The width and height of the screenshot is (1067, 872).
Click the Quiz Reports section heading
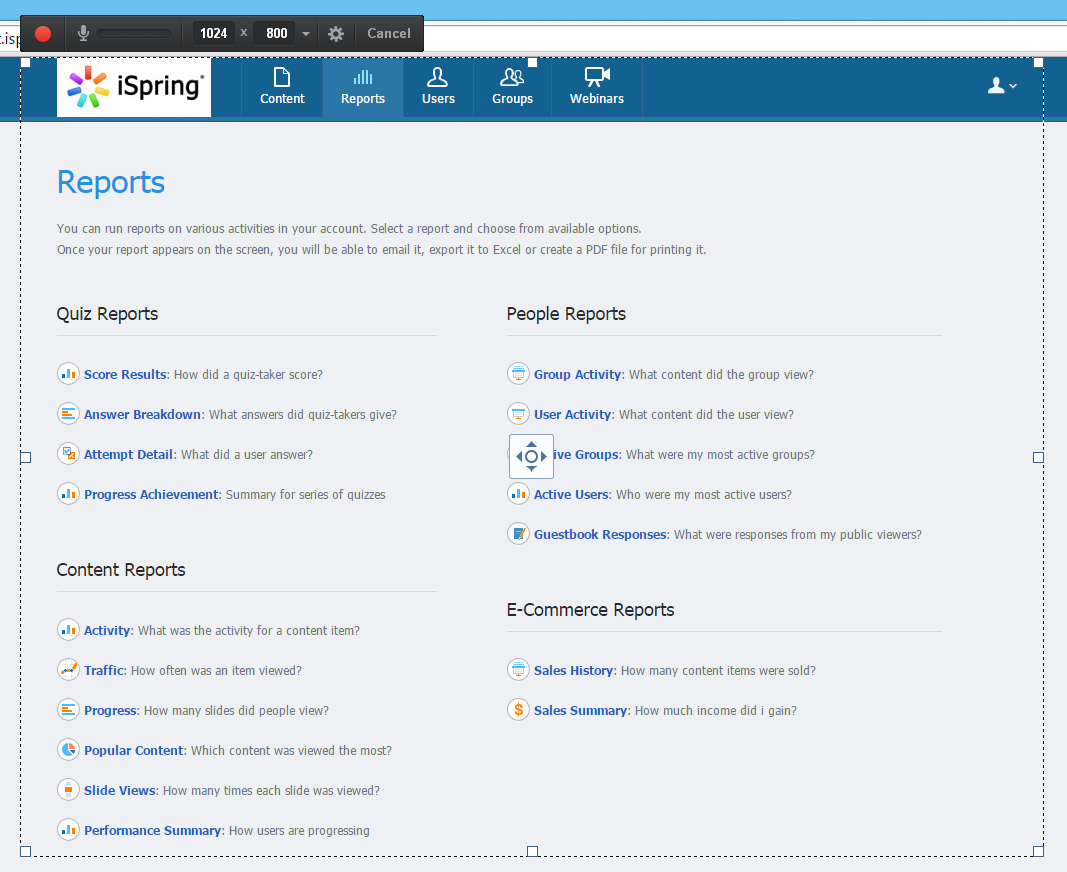pyautogui.click(x=108, y=314)
